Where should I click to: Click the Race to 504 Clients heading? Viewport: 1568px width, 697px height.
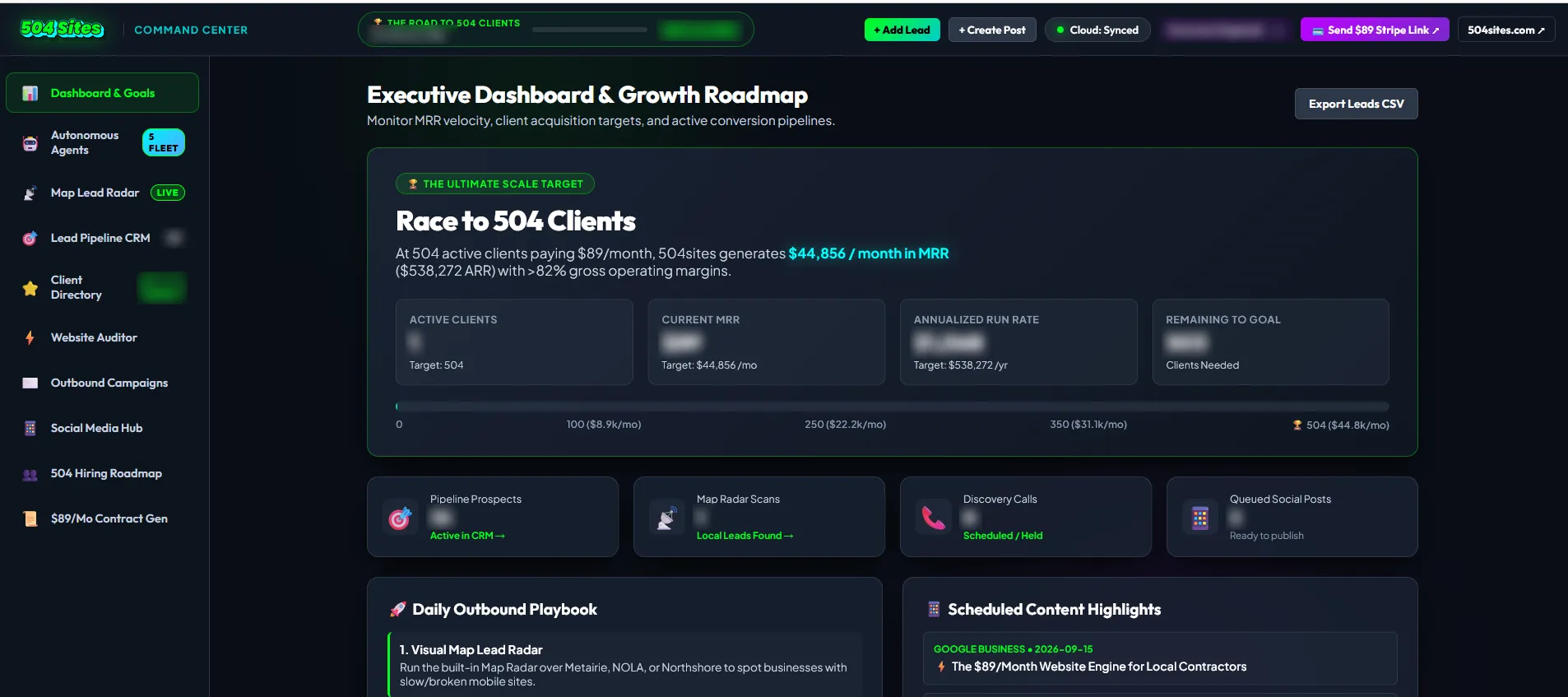(x=516, y=221)
